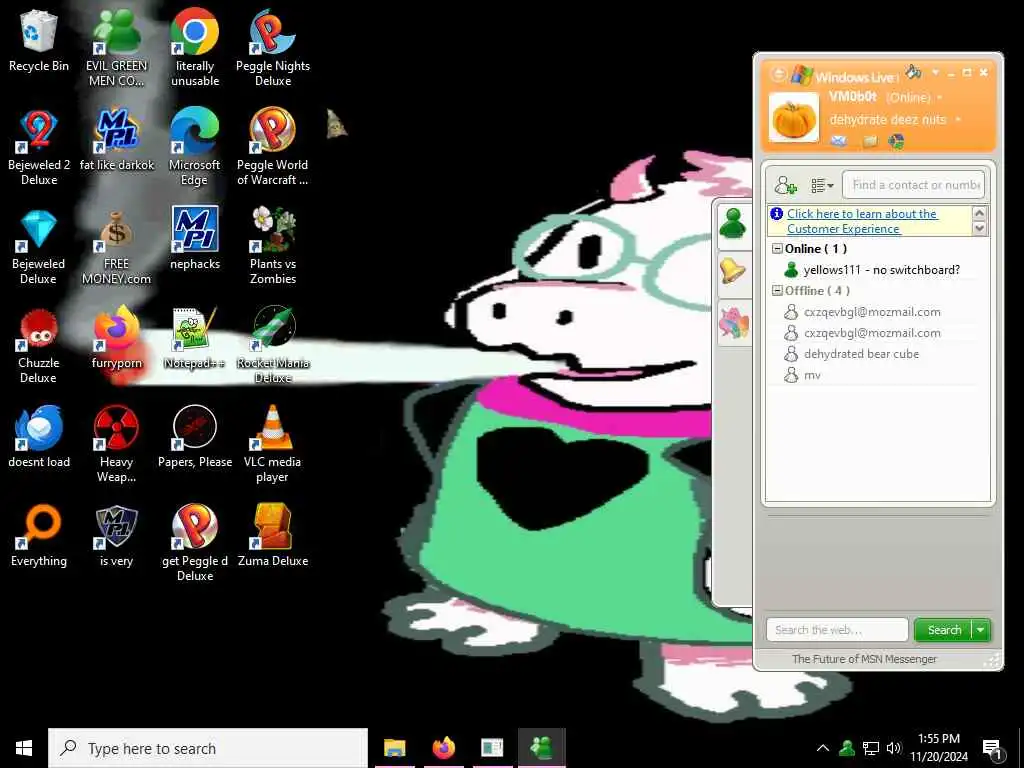
Task: Select the nephacks desktop icon
Action: 195,239
